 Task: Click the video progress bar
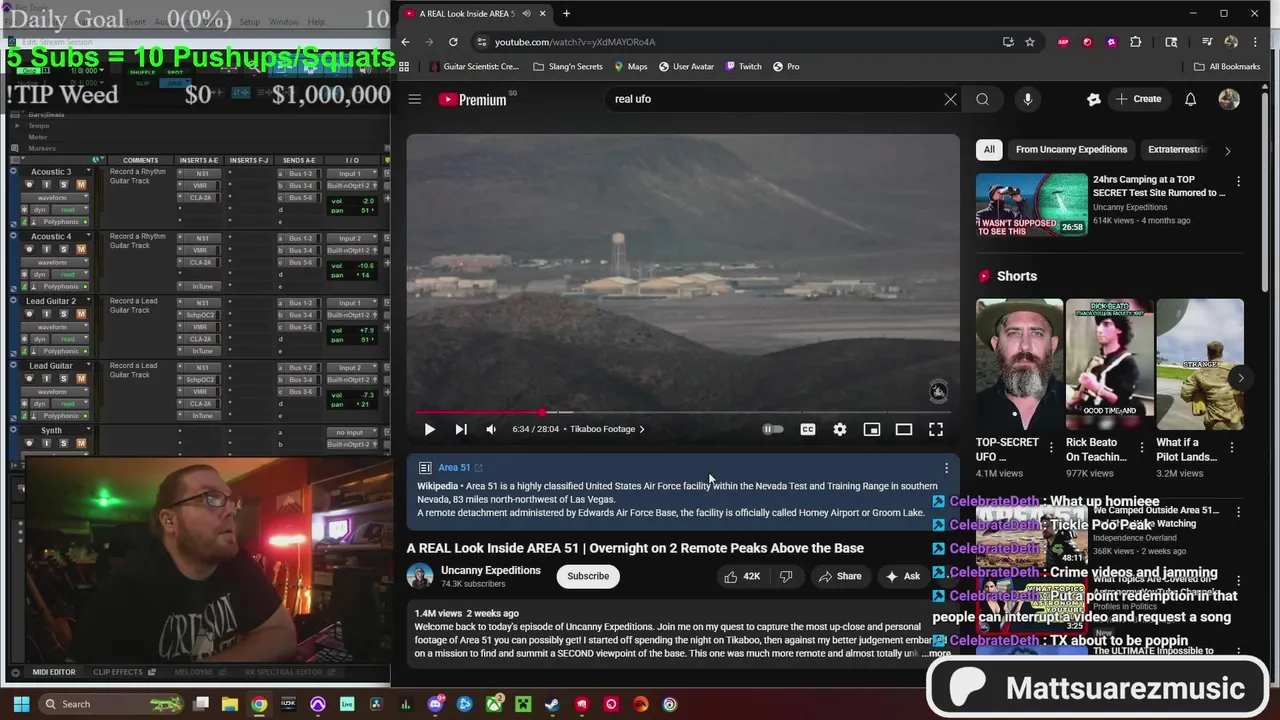(682, 412)
